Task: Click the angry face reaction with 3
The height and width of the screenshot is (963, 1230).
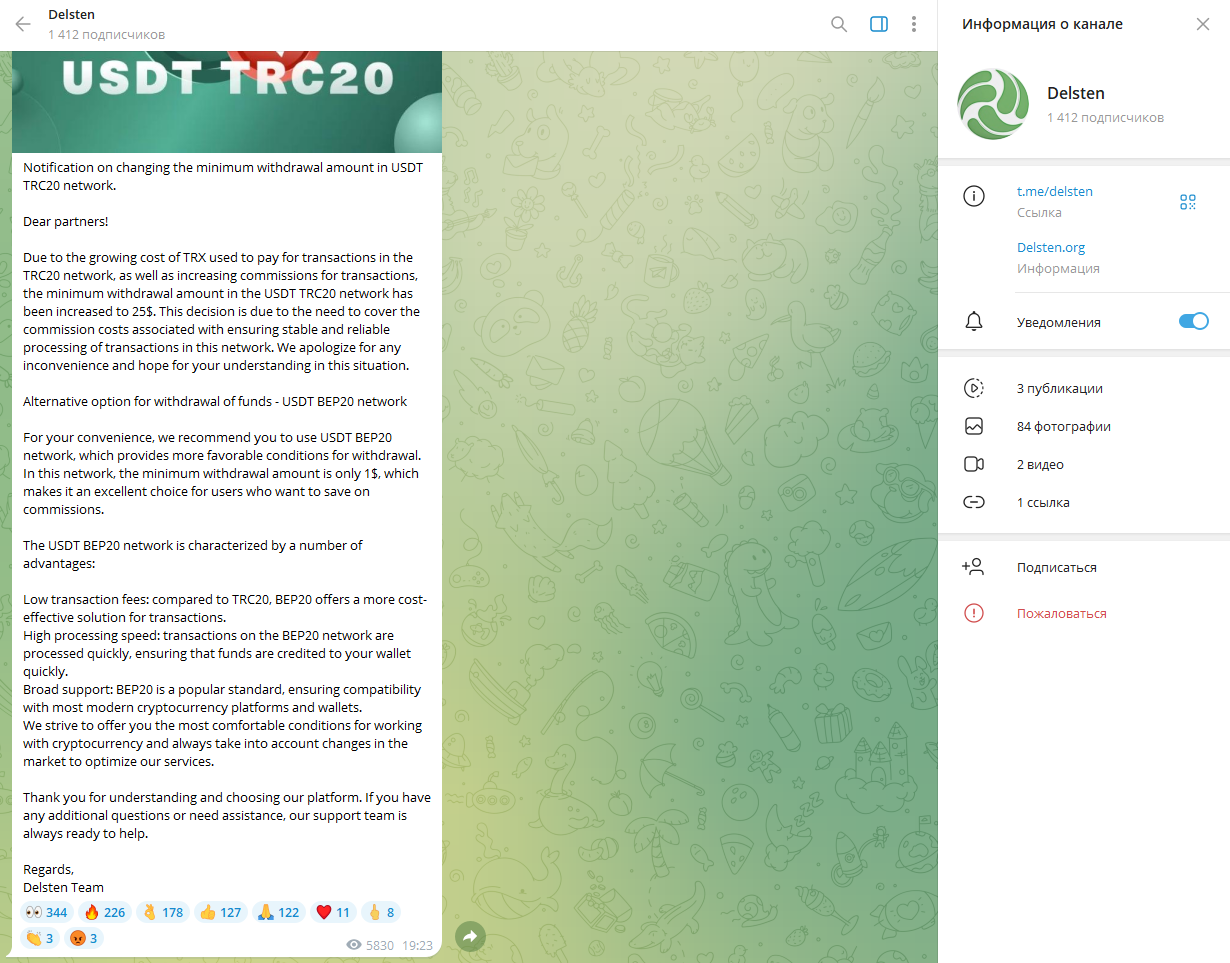Action: tap(84, 938)
